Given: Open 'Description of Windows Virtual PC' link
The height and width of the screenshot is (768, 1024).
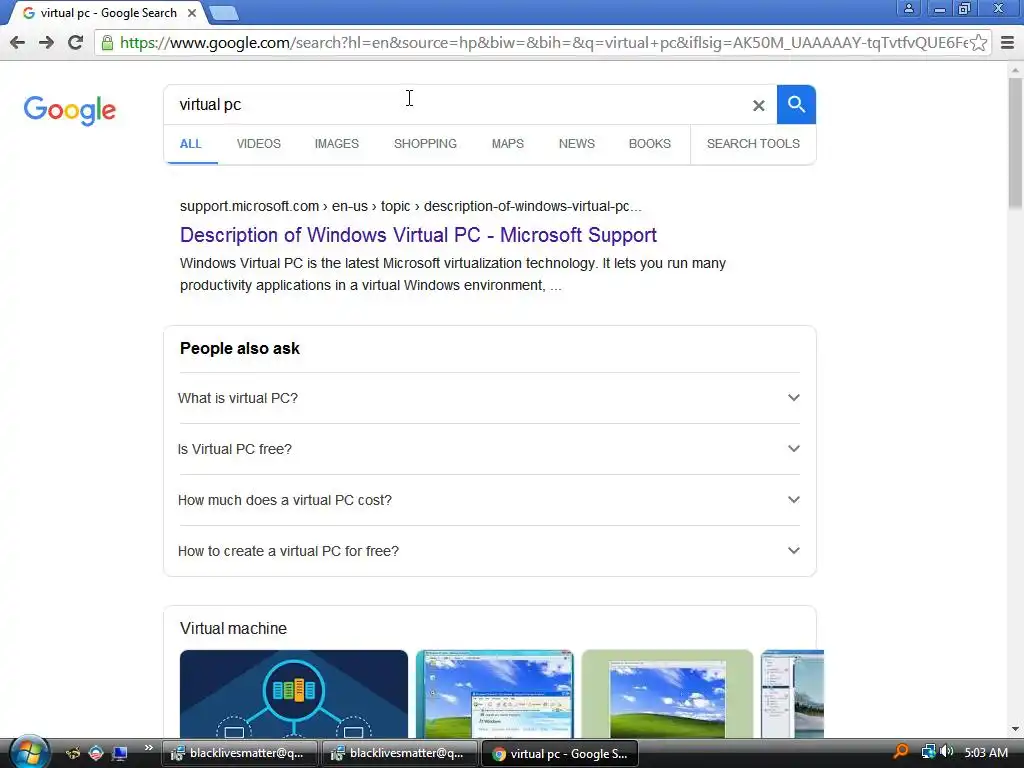Looking at the screenshot, I should point(418,235).
